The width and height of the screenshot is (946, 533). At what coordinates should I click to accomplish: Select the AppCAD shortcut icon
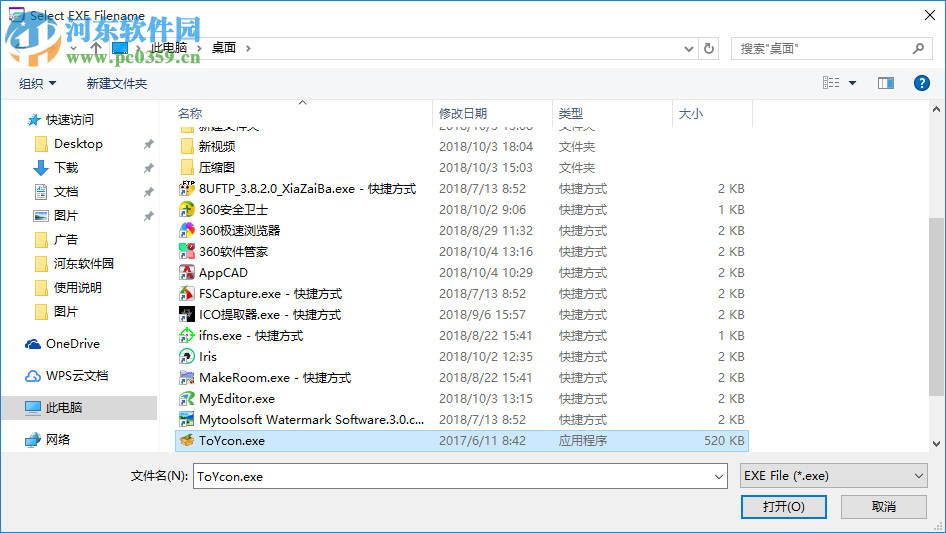click(187, 273)
